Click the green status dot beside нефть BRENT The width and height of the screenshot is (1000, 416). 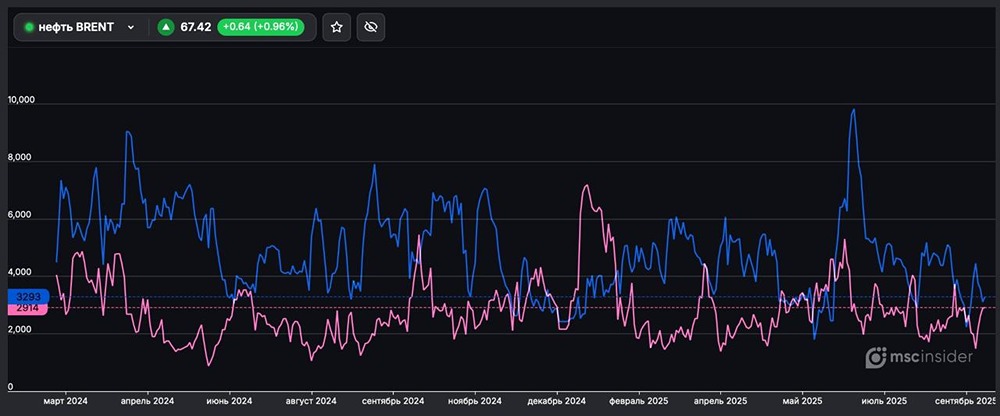tap(29, 28)
